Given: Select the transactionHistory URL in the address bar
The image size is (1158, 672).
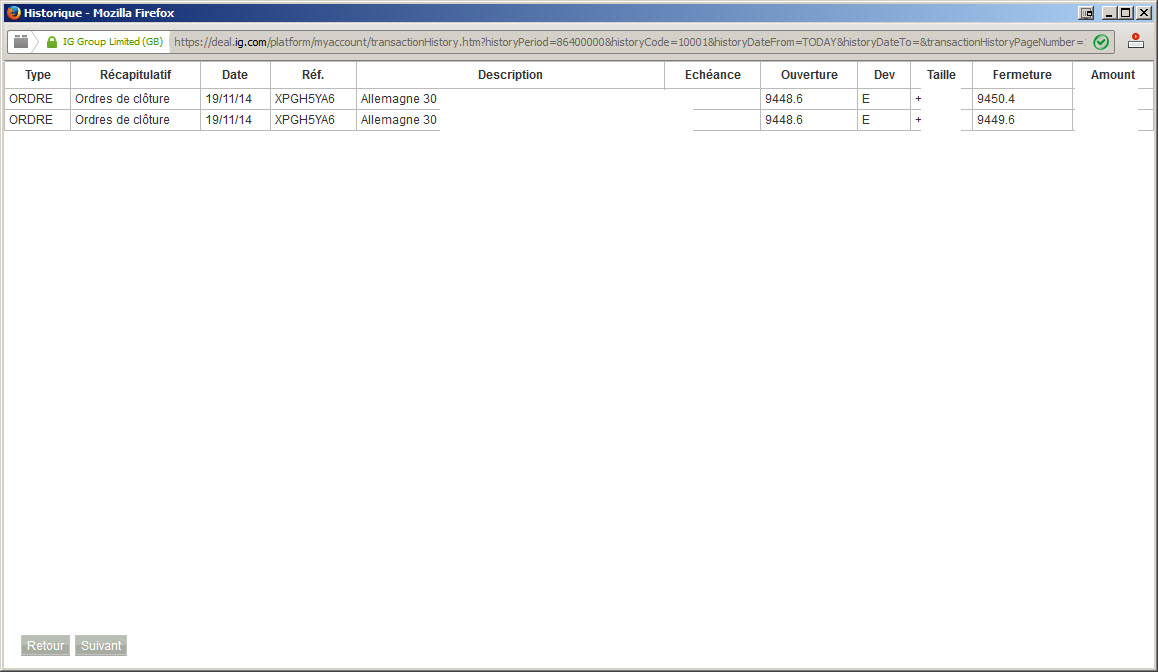Looking at the screenshot, I should pyautogui.click(x=628, y=42).
